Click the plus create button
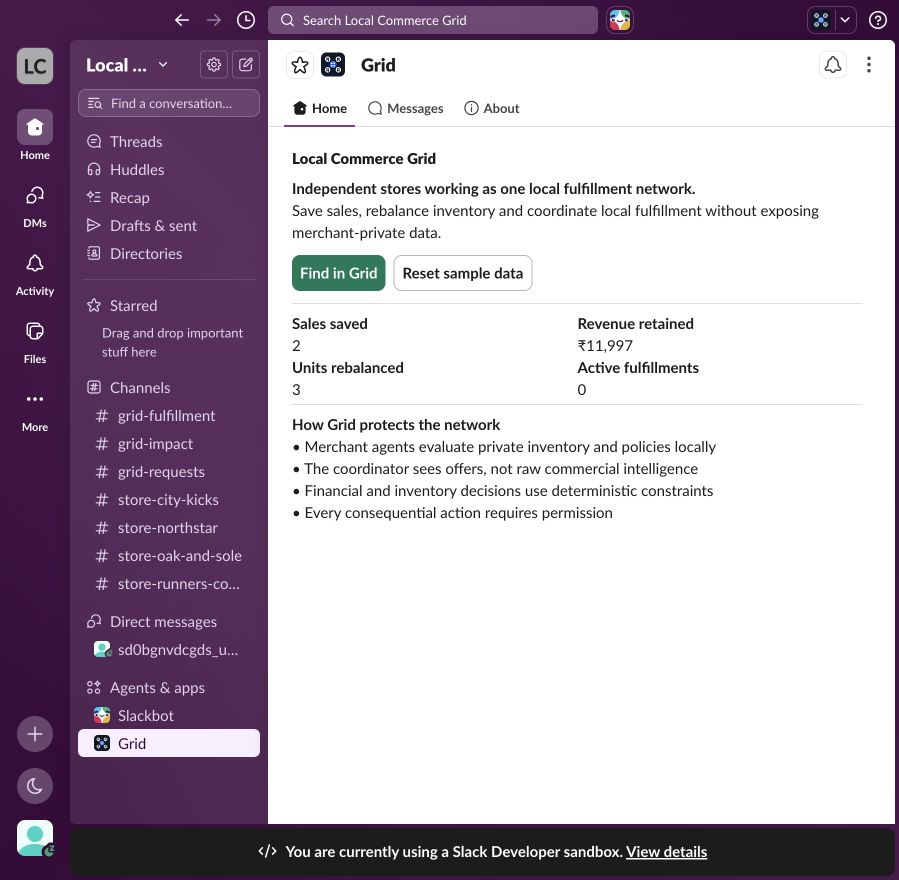Viewport: 899px width, 880px height. click(x=35, y=734)
